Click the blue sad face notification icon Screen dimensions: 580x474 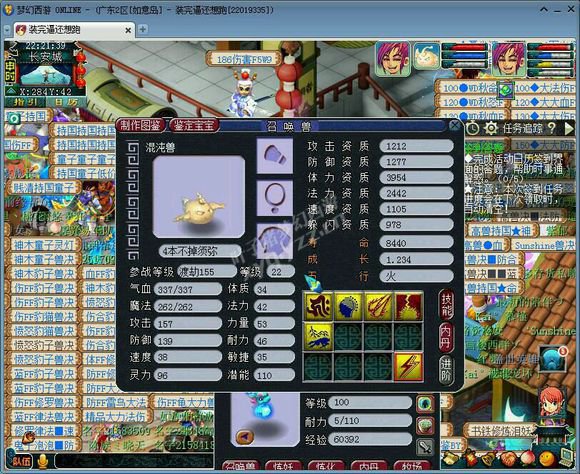553,359
